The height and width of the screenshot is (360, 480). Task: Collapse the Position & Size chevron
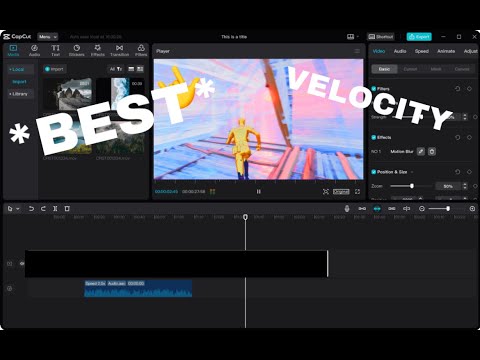(x=412, y=172)
